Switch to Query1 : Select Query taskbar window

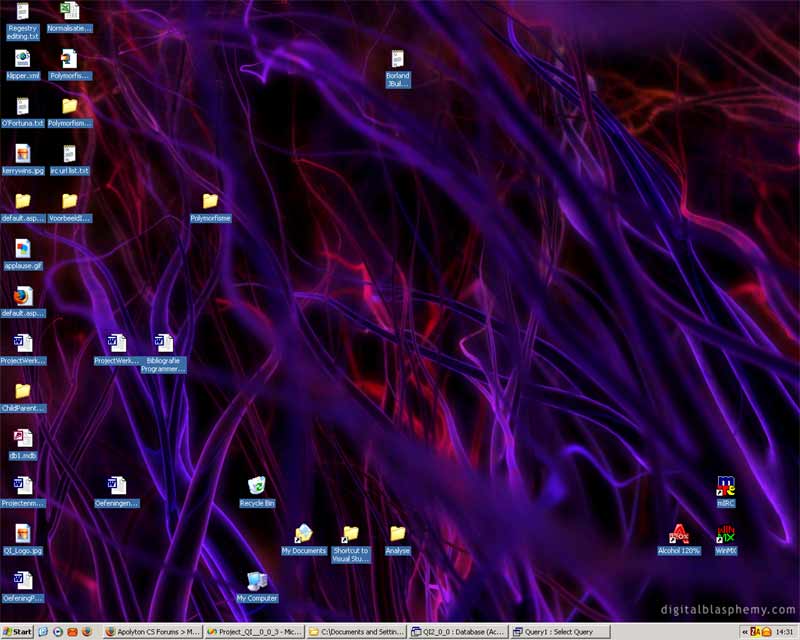click(560, 632)
